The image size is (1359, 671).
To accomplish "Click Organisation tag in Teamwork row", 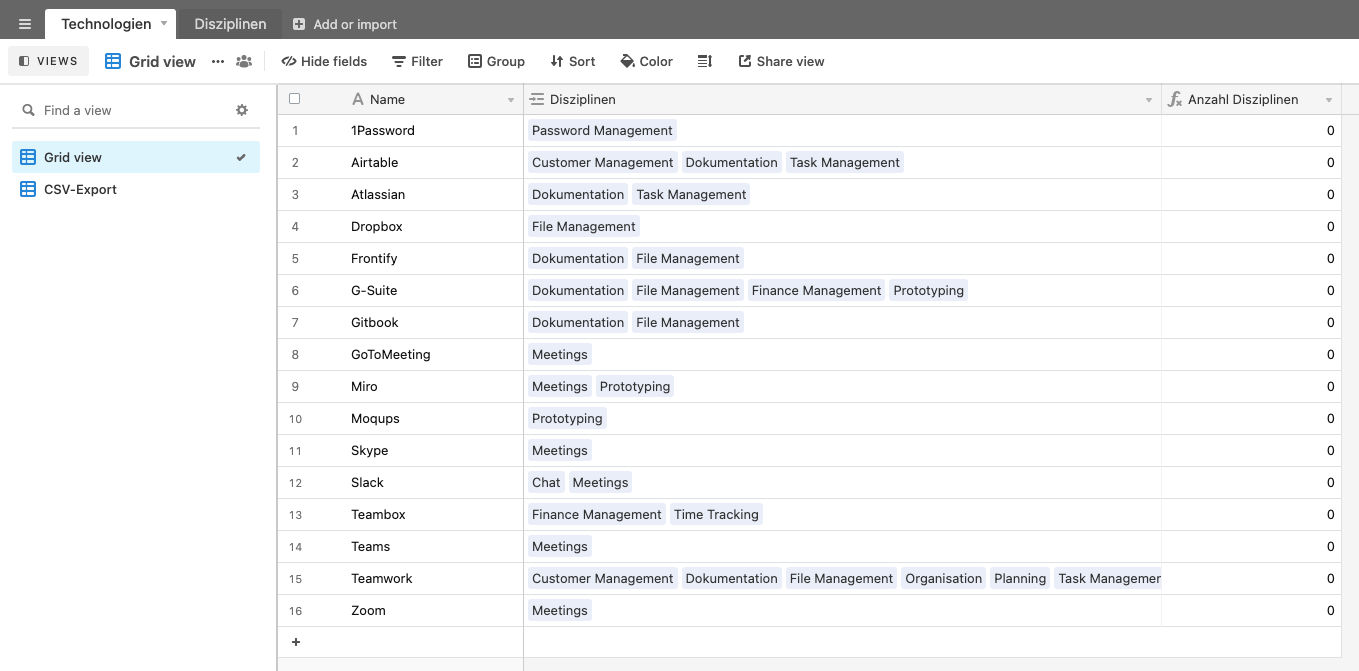I will click(x=944, y=579).
